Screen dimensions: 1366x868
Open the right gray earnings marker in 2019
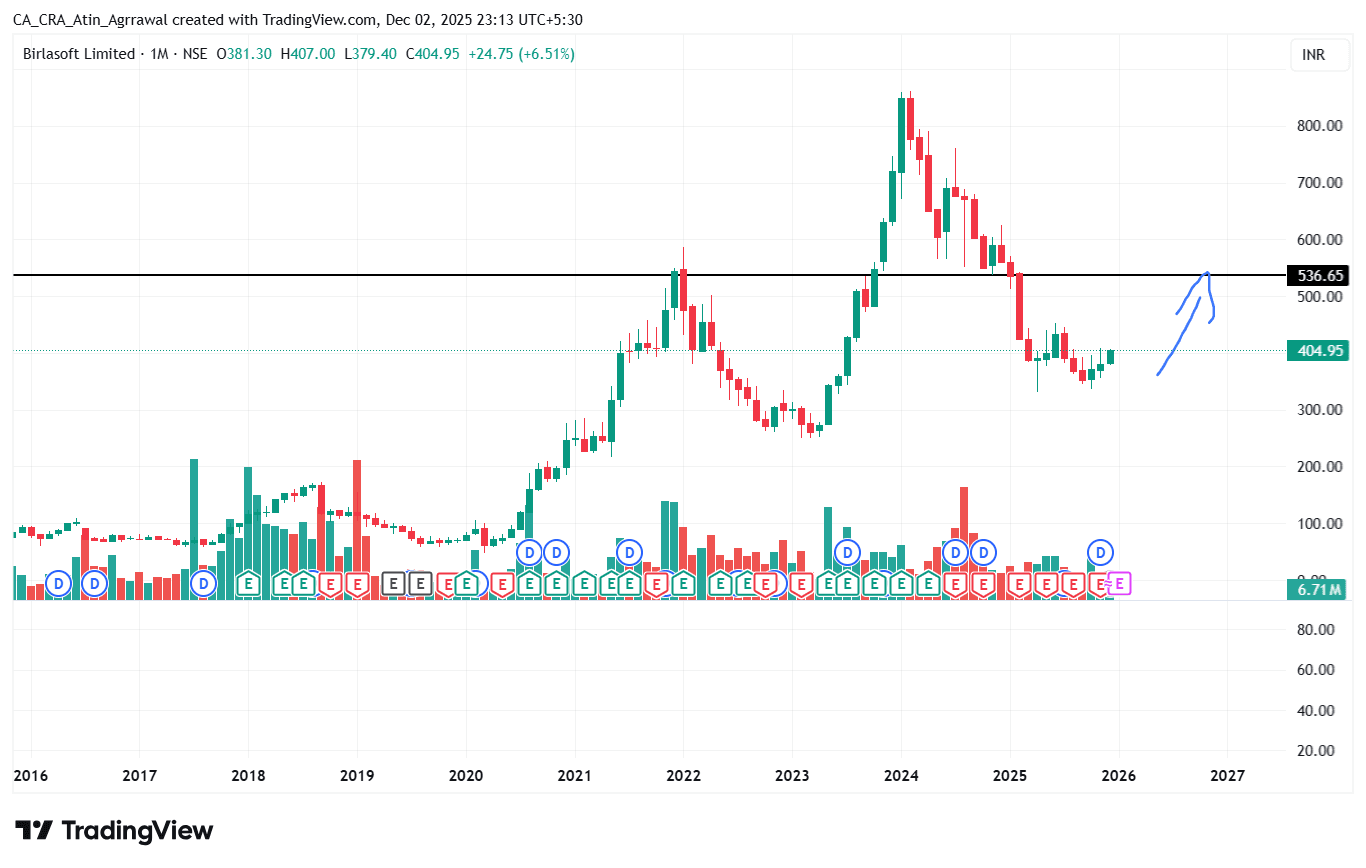click(x=421, y=583)
